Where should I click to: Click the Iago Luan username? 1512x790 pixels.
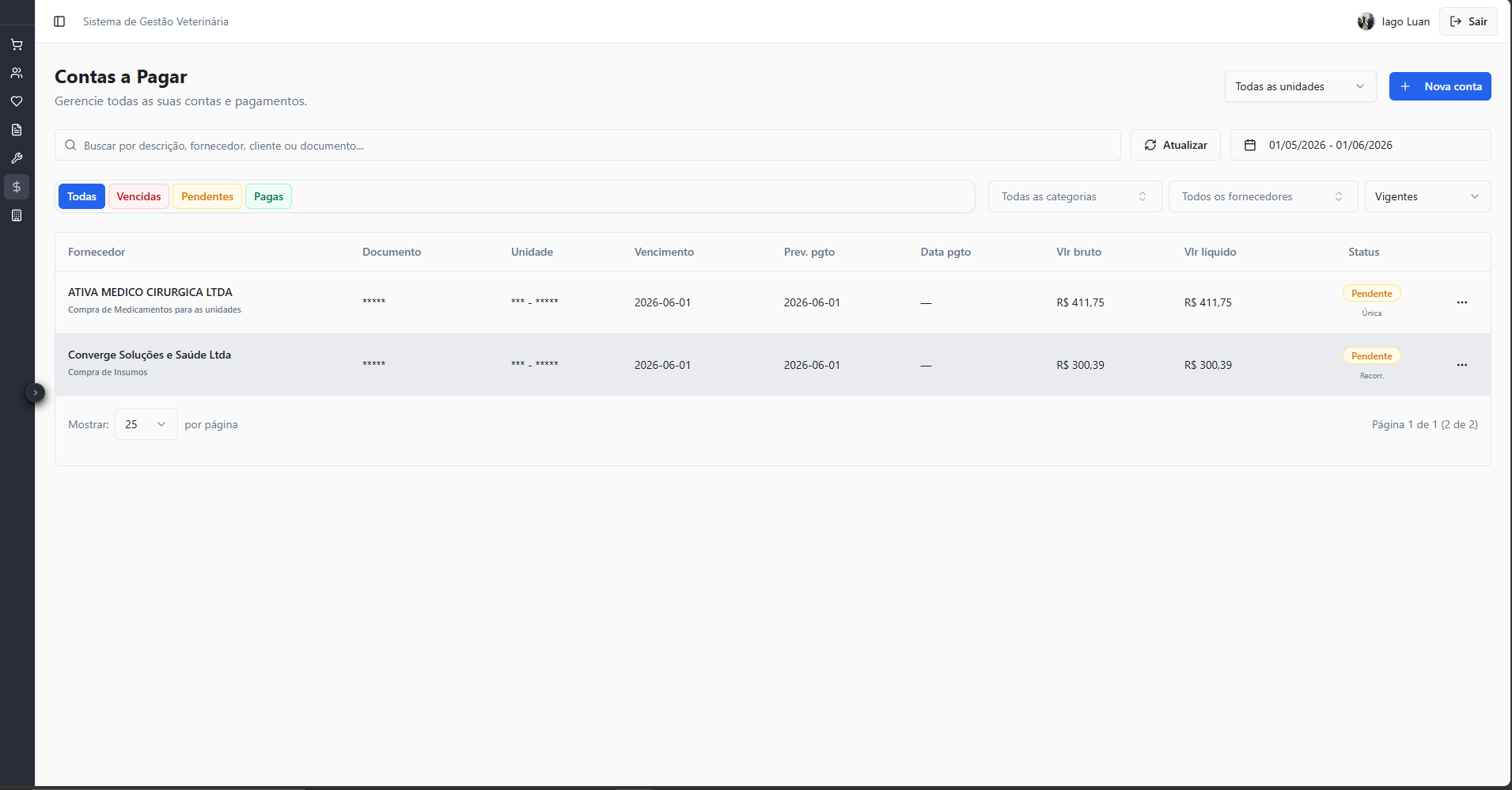1405,21
